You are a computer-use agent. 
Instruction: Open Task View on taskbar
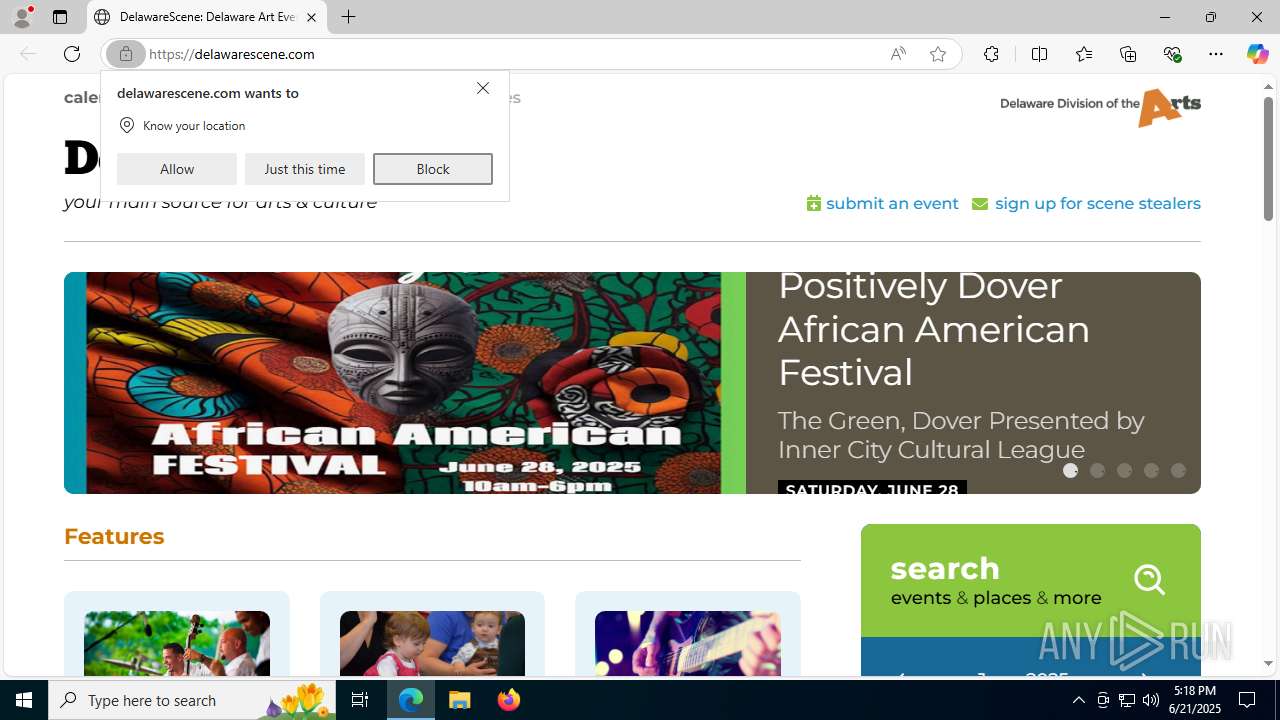click(360, 700)
